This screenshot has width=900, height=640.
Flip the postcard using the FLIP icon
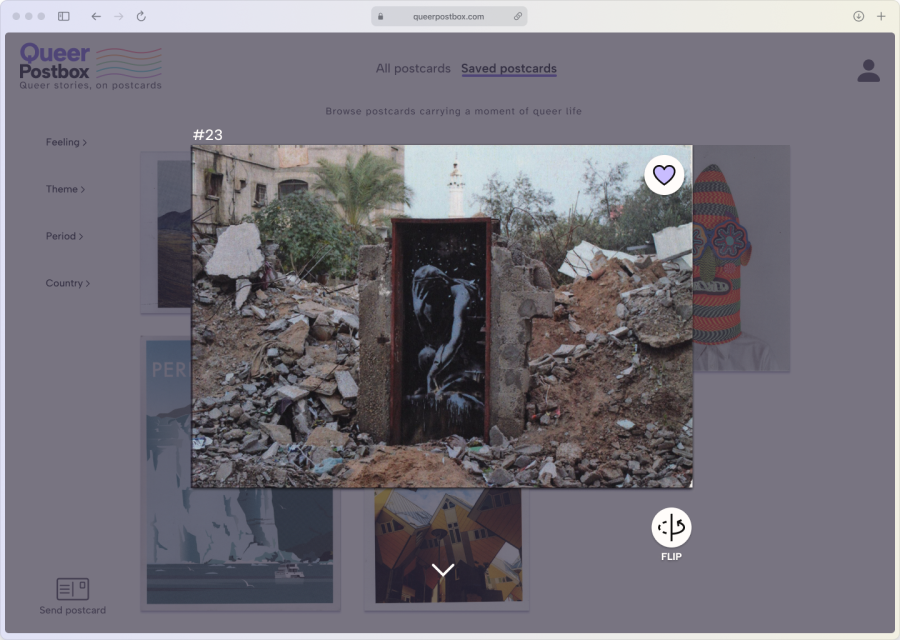pyautogui.click(x=671, y=527)
